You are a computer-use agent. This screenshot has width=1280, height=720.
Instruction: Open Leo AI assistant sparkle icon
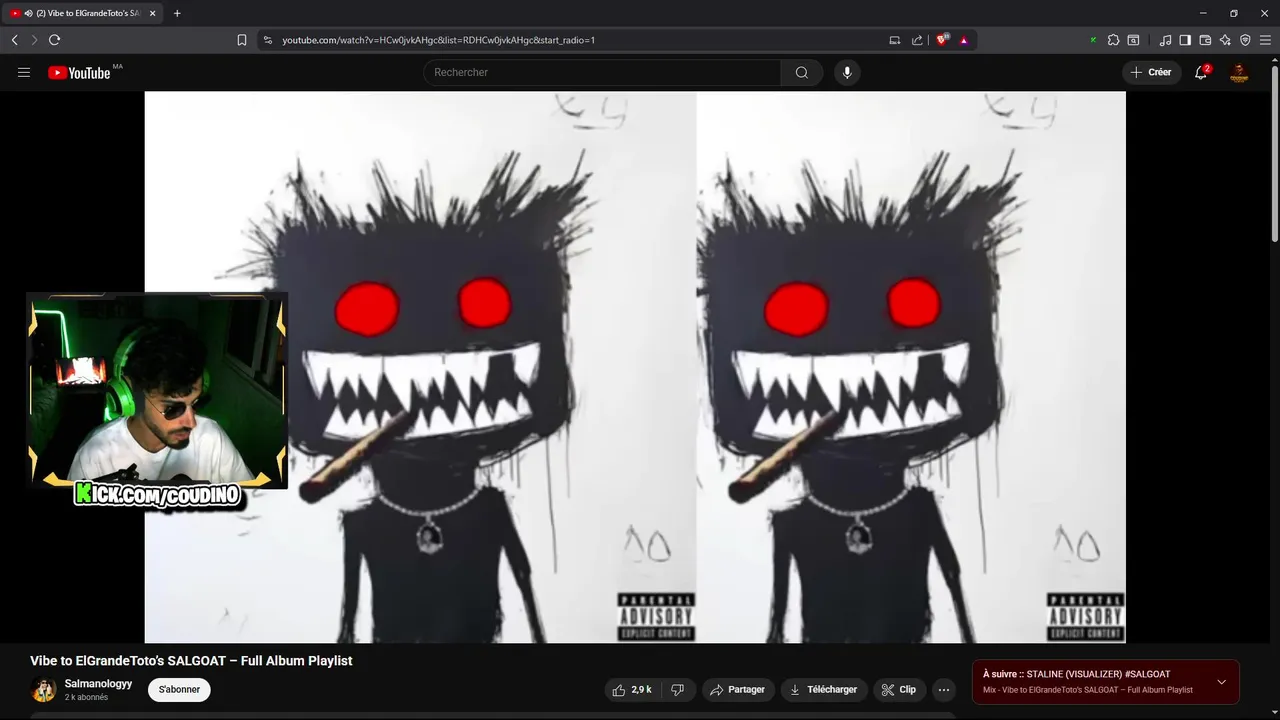tap(1225, 40)
